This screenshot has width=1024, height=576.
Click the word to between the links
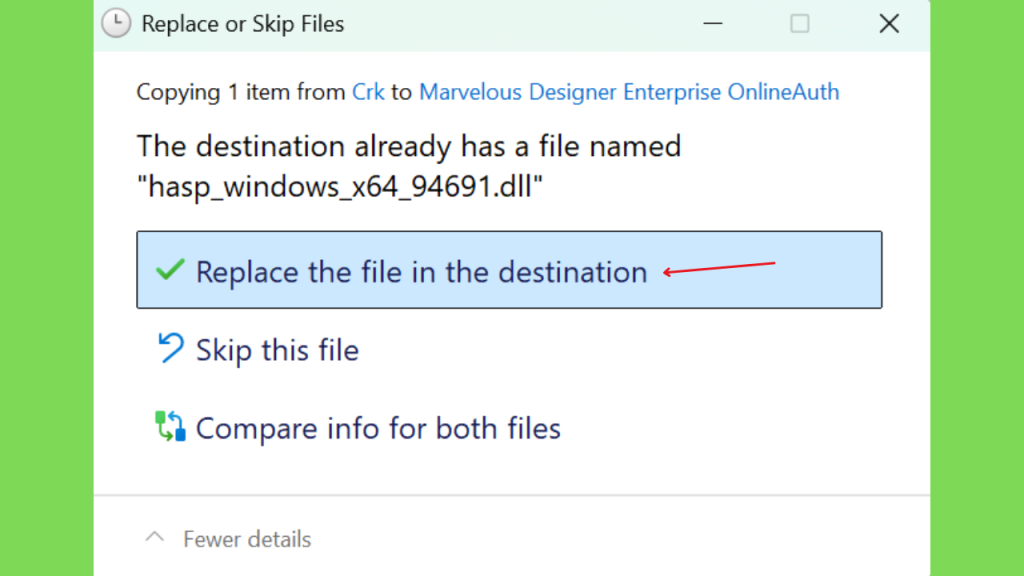(x=402, y=92)
